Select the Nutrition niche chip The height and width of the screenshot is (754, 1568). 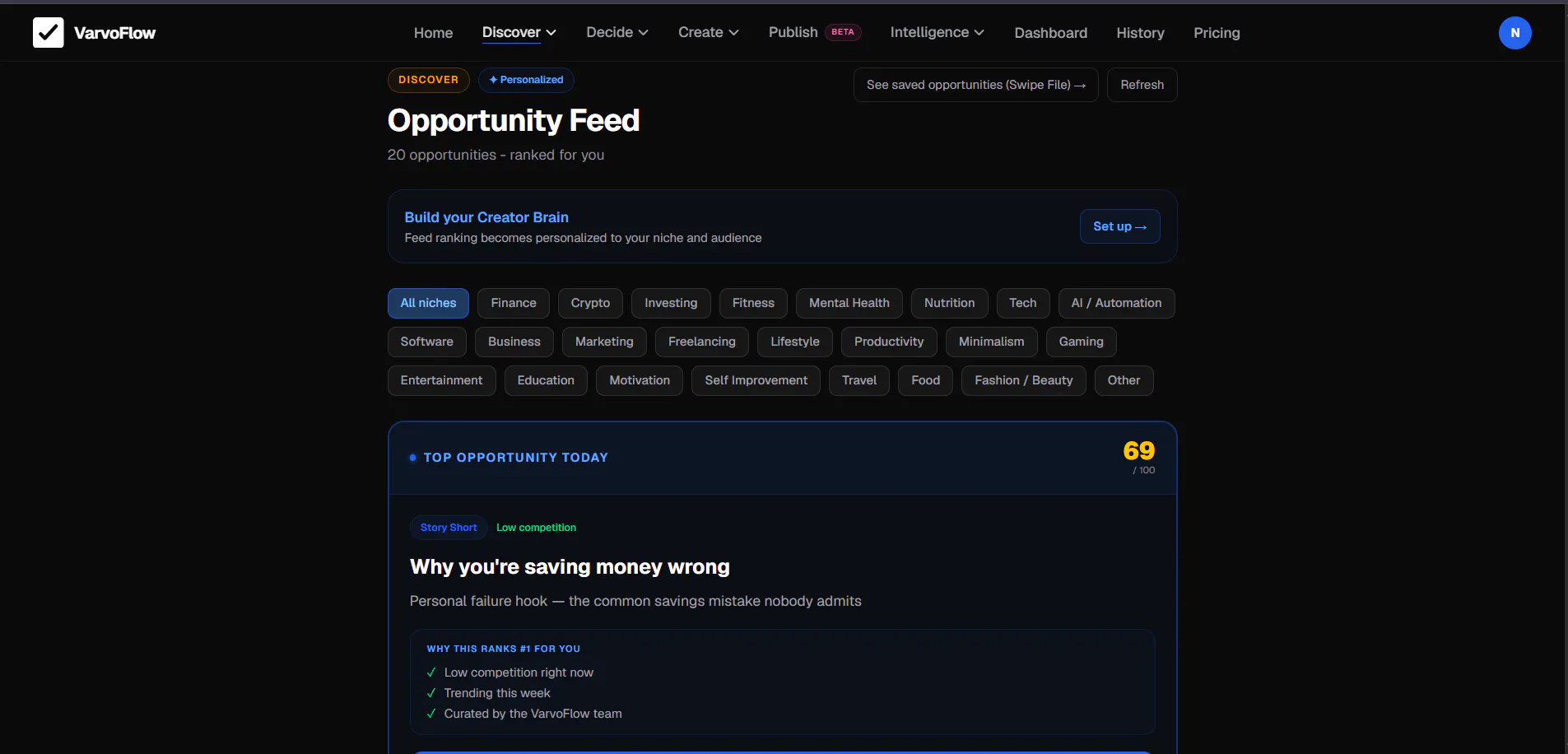949,303
